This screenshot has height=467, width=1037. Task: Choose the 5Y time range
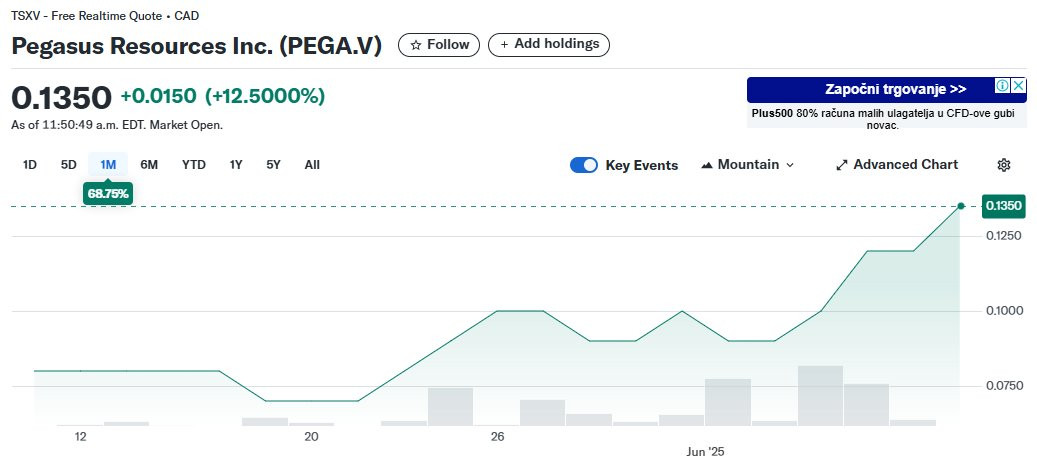pyautogui.click(x=273, y=165)
